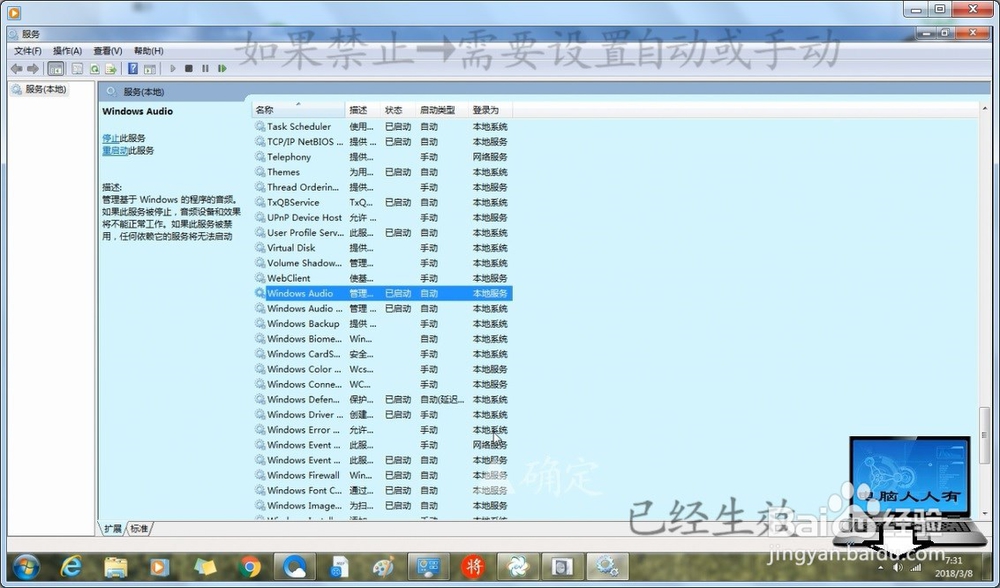This screenshot has height=588, width=1000.
Task: Click the Start Service play icon
Action: coord(172,68)
